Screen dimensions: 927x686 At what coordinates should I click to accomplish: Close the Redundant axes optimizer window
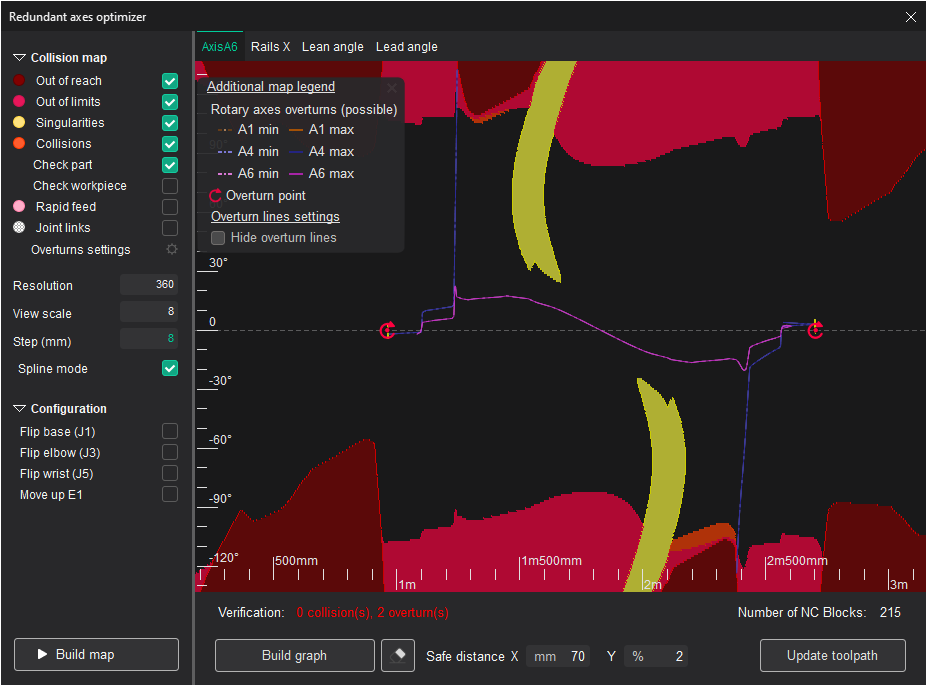point(910,17)
